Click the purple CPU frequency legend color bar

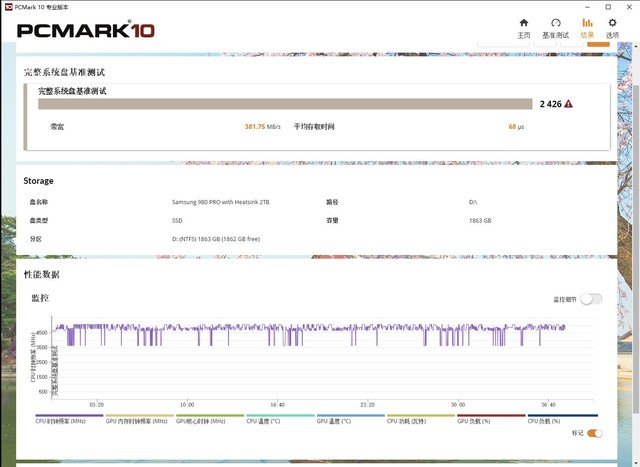[x=69, y=416]
